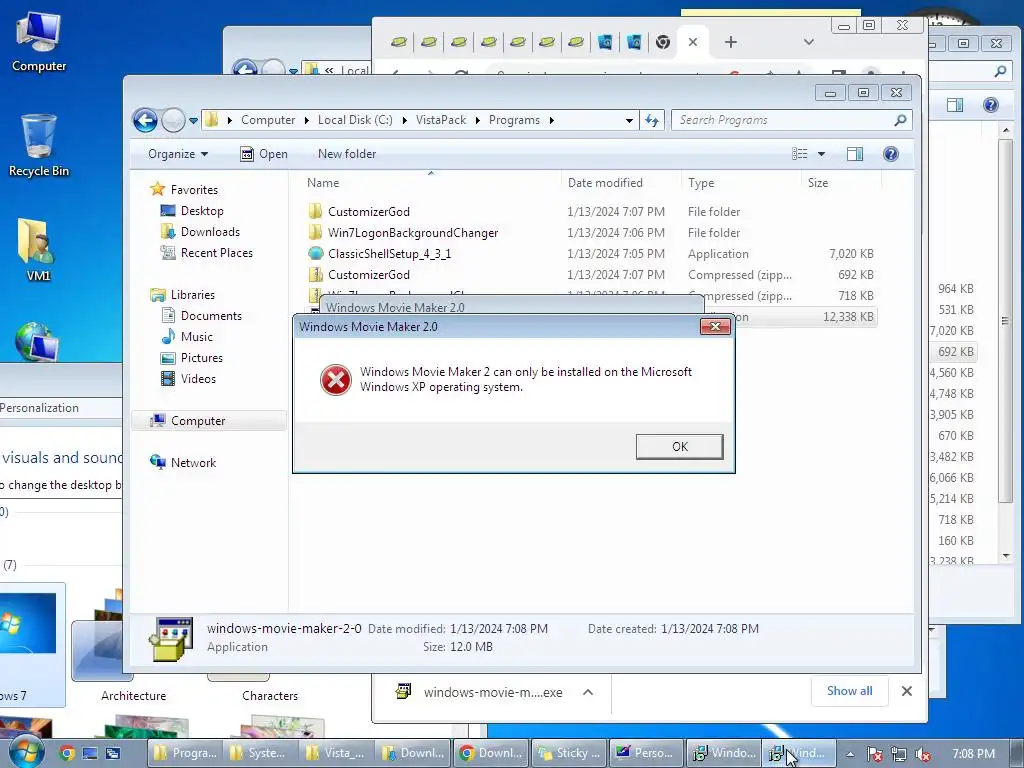Open the Videos library
This screenshot has width=1024, height=768.
(198, 379)
